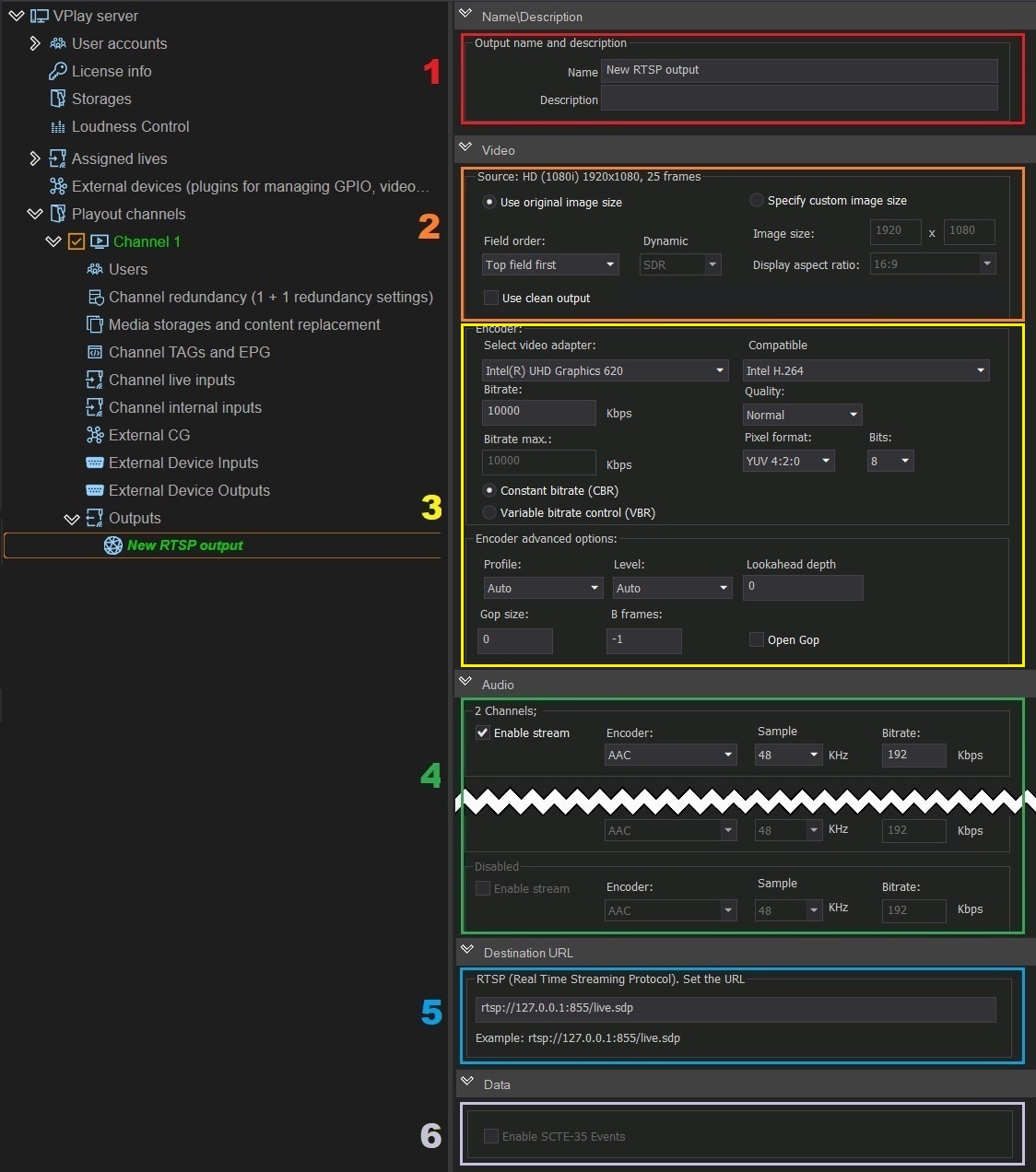The width and height of the screenshot is (1036, 1172).
Task: Uncheck Enable stream for 2 Channels audio
Action: pyautogui.click(x=482, y=732)
